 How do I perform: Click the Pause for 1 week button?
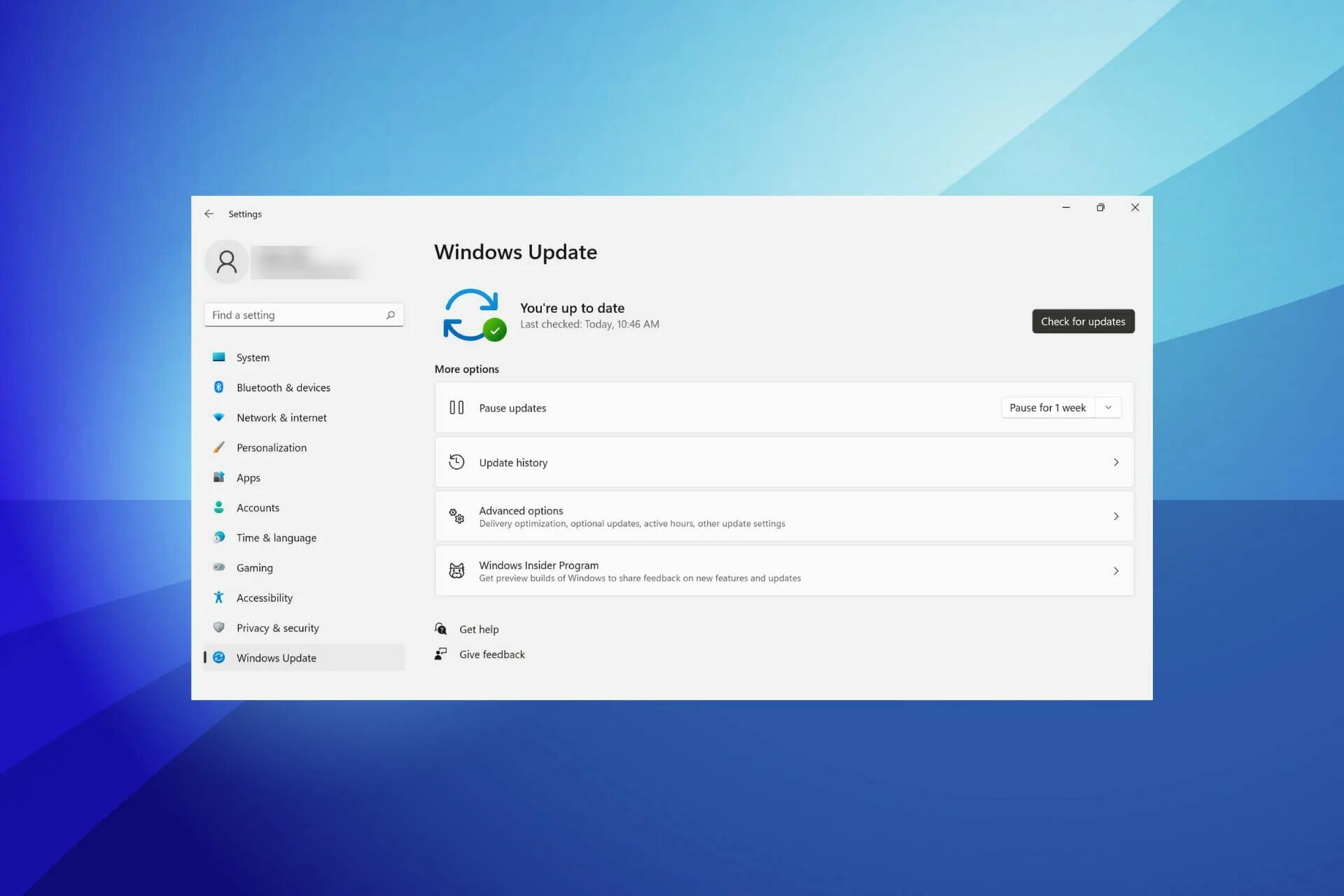point(1047,407)
